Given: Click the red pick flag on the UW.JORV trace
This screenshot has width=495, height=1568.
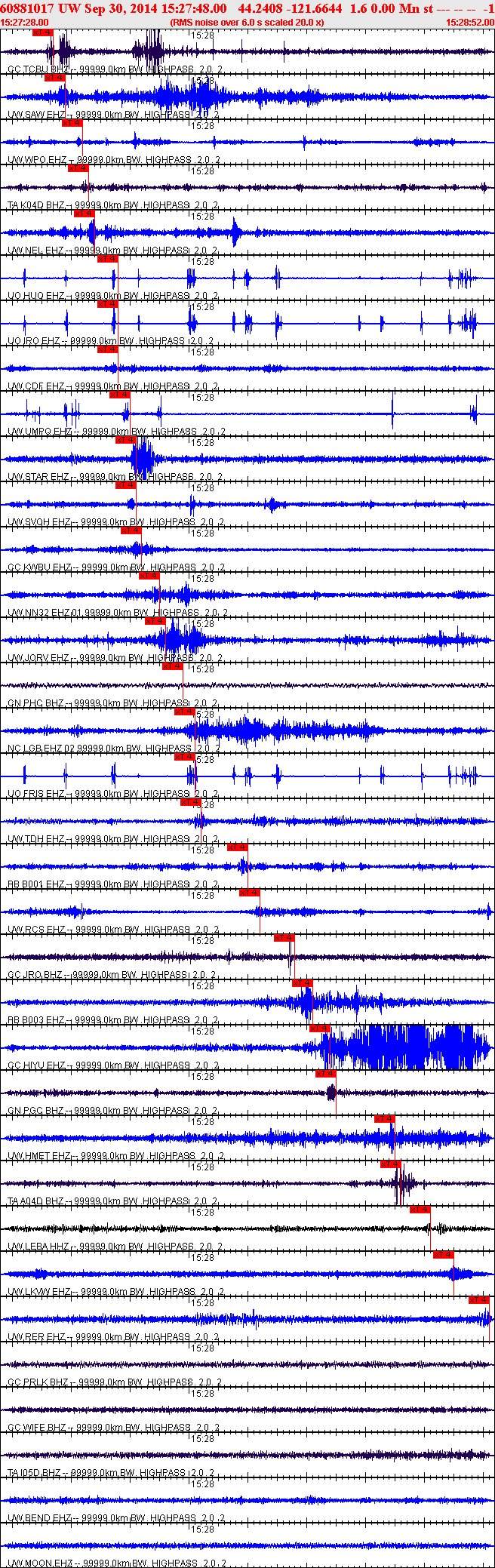Looking at the screenshot, I should tap(155, 621).
